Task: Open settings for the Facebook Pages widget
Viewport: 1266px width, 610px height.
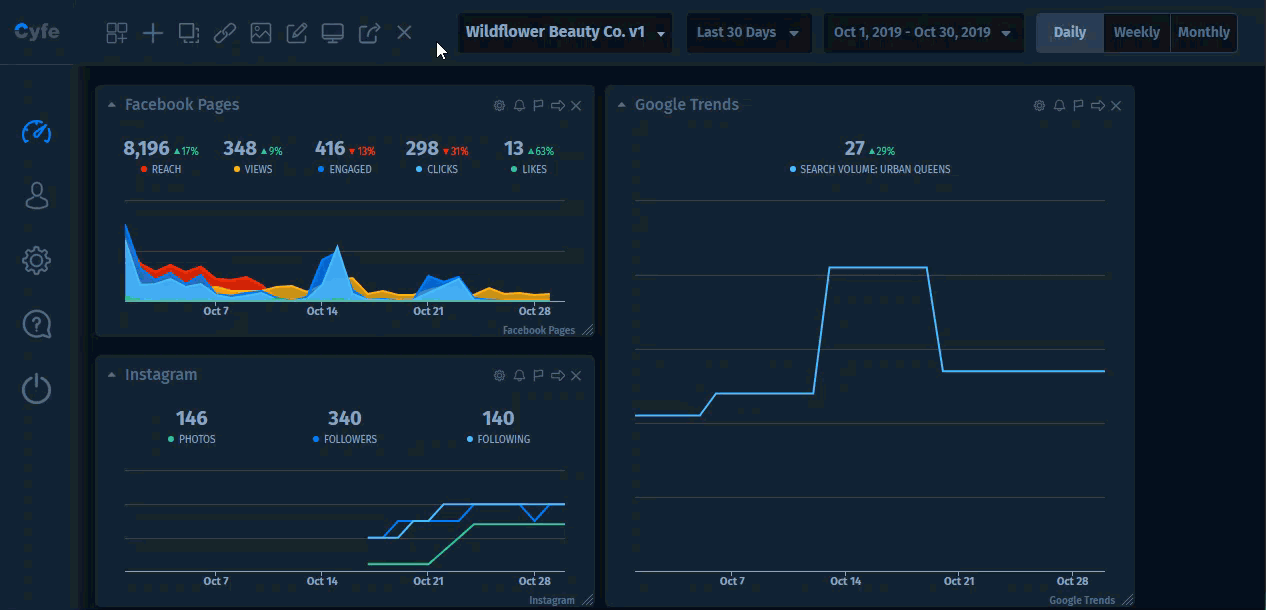Action: 499,105
